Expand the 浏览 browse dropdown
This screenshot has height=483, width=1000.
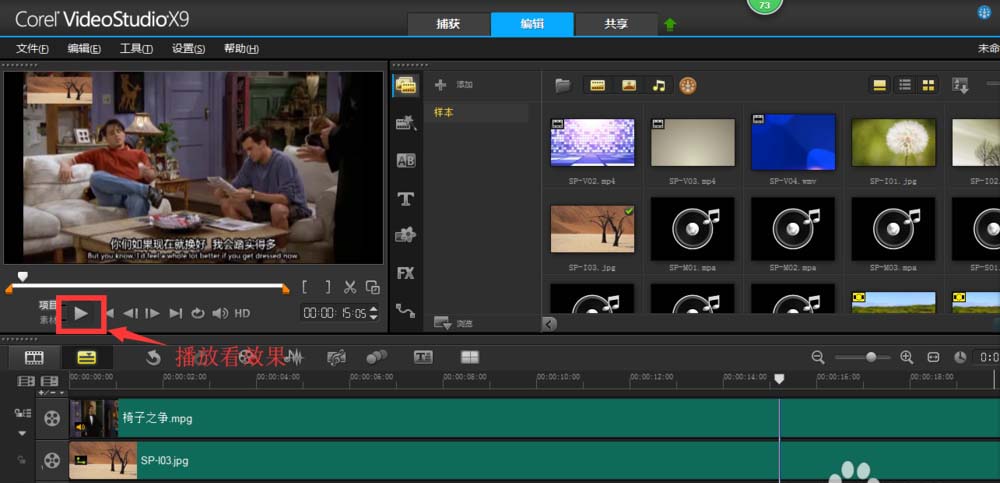pyautogui.click(x=444, y=323)
